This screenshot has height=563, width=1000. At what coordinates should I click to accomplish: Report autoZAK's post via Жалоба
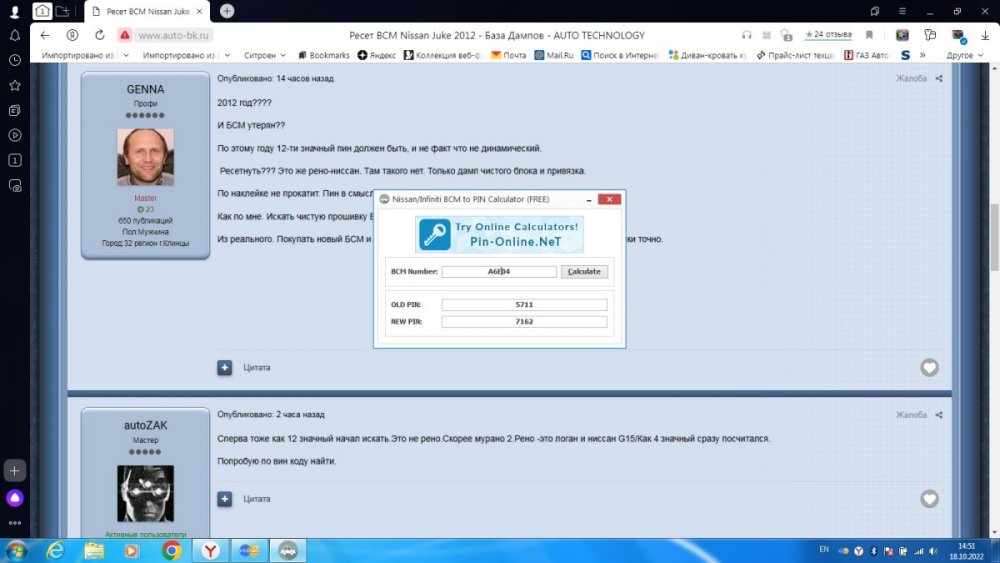(x=911, y=414)
